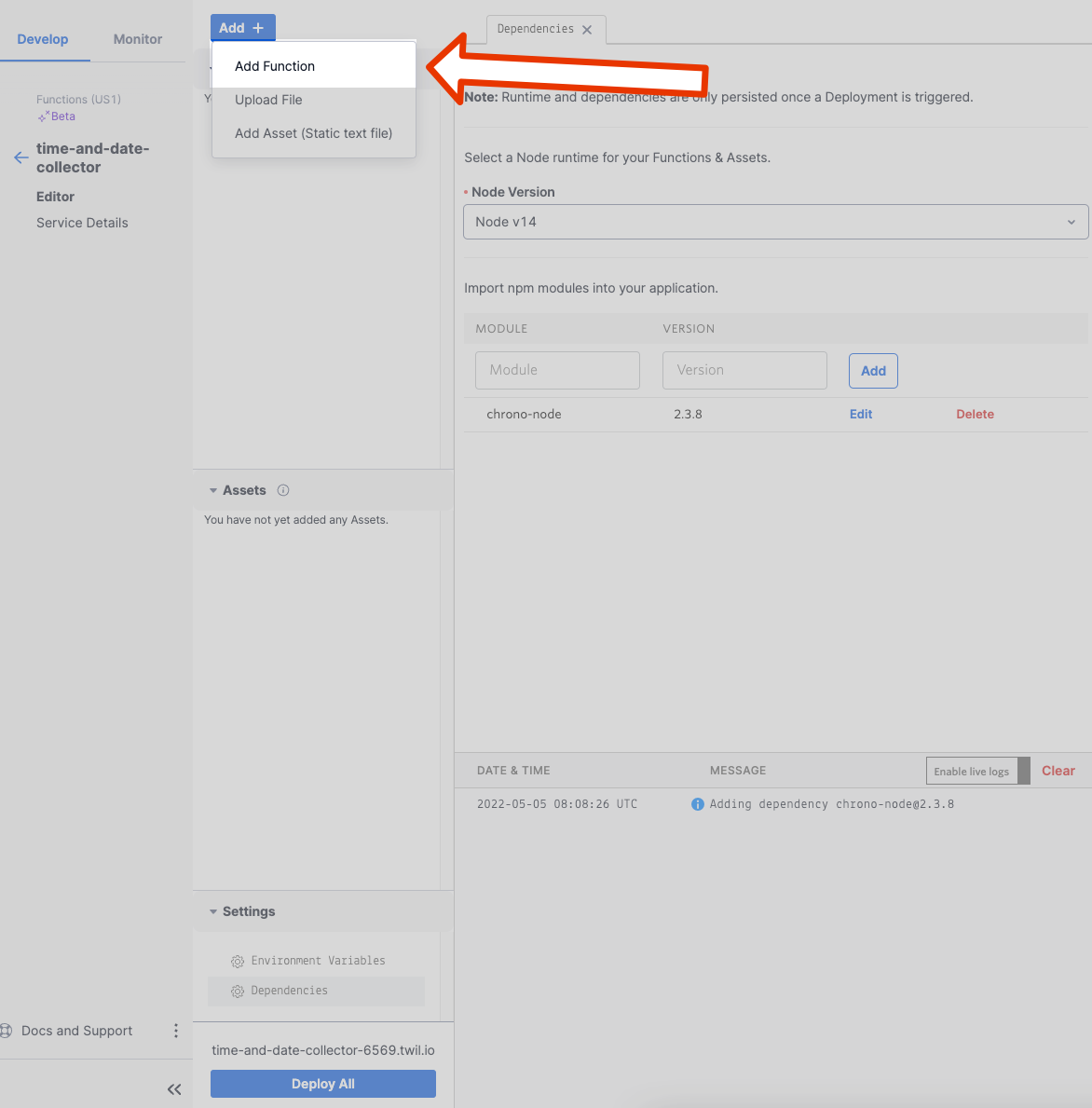Click the log entry info icon
Image resolution: width=1092 pixels, height=1108 pixels.
697,804
